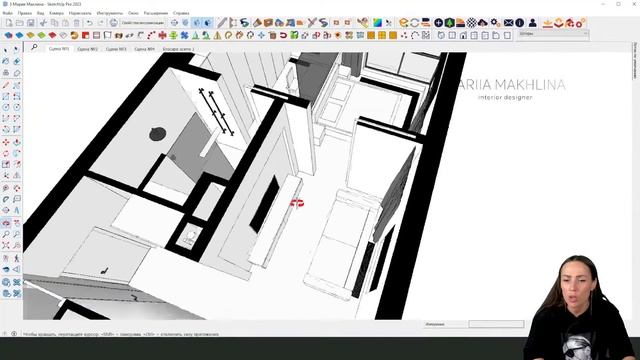Select the Line pencil tool
This screenshot has width=640, height=360.
[x=6, y=85]
